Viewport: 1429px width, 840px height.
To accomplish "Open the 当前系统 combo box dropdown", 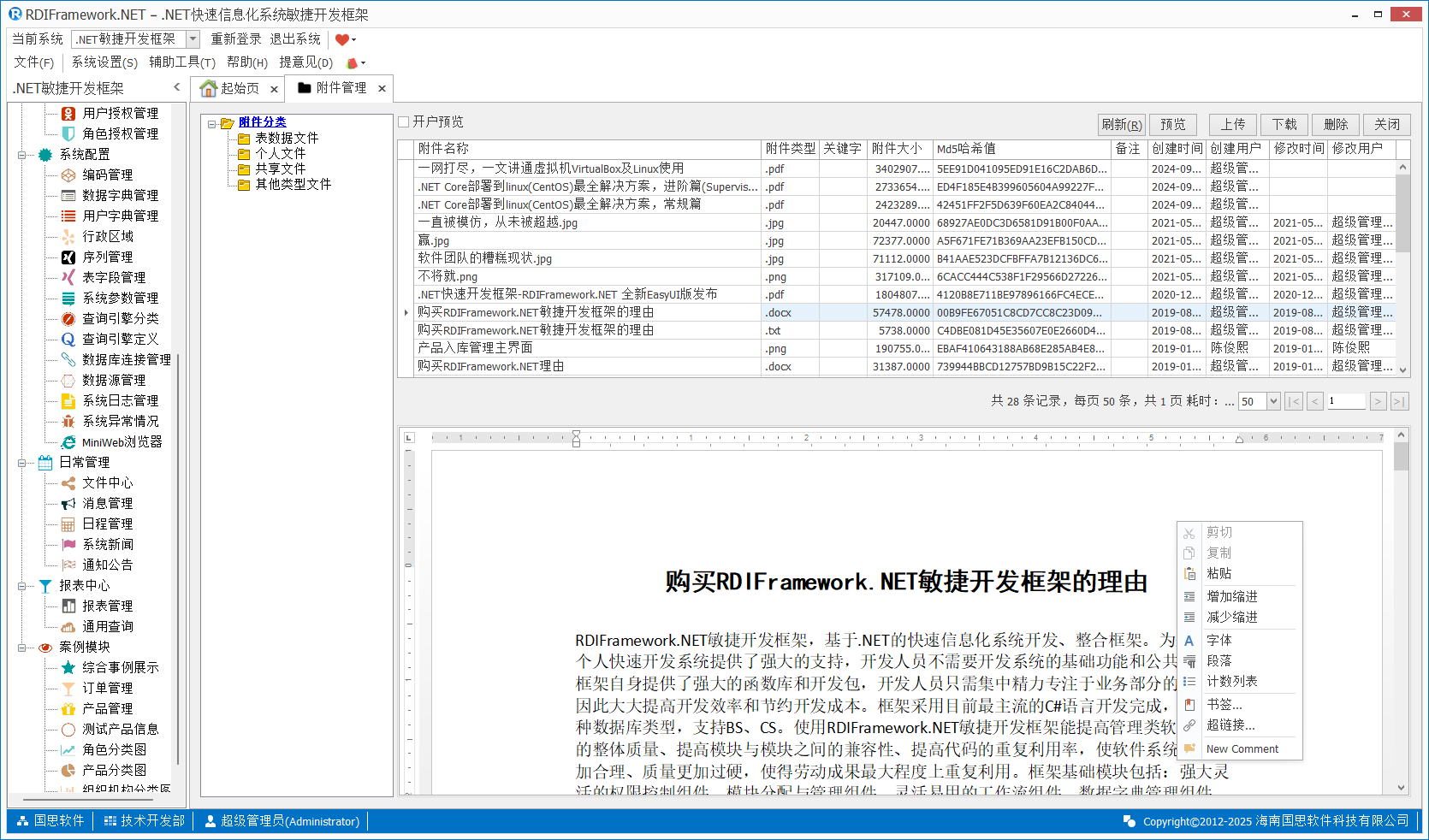I will coord(193,39).
